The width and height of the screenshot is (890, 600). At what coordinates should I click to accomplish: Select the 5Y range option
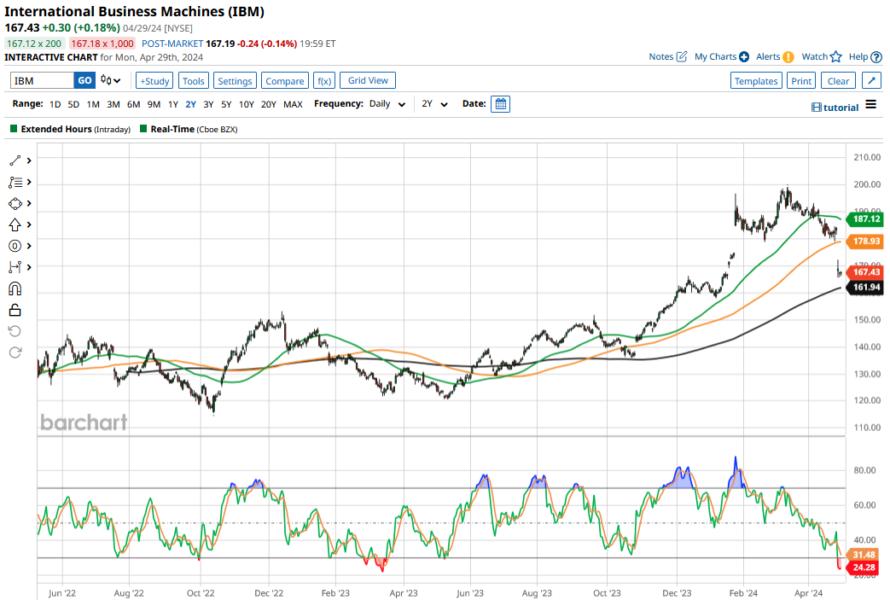click(226, 104)
